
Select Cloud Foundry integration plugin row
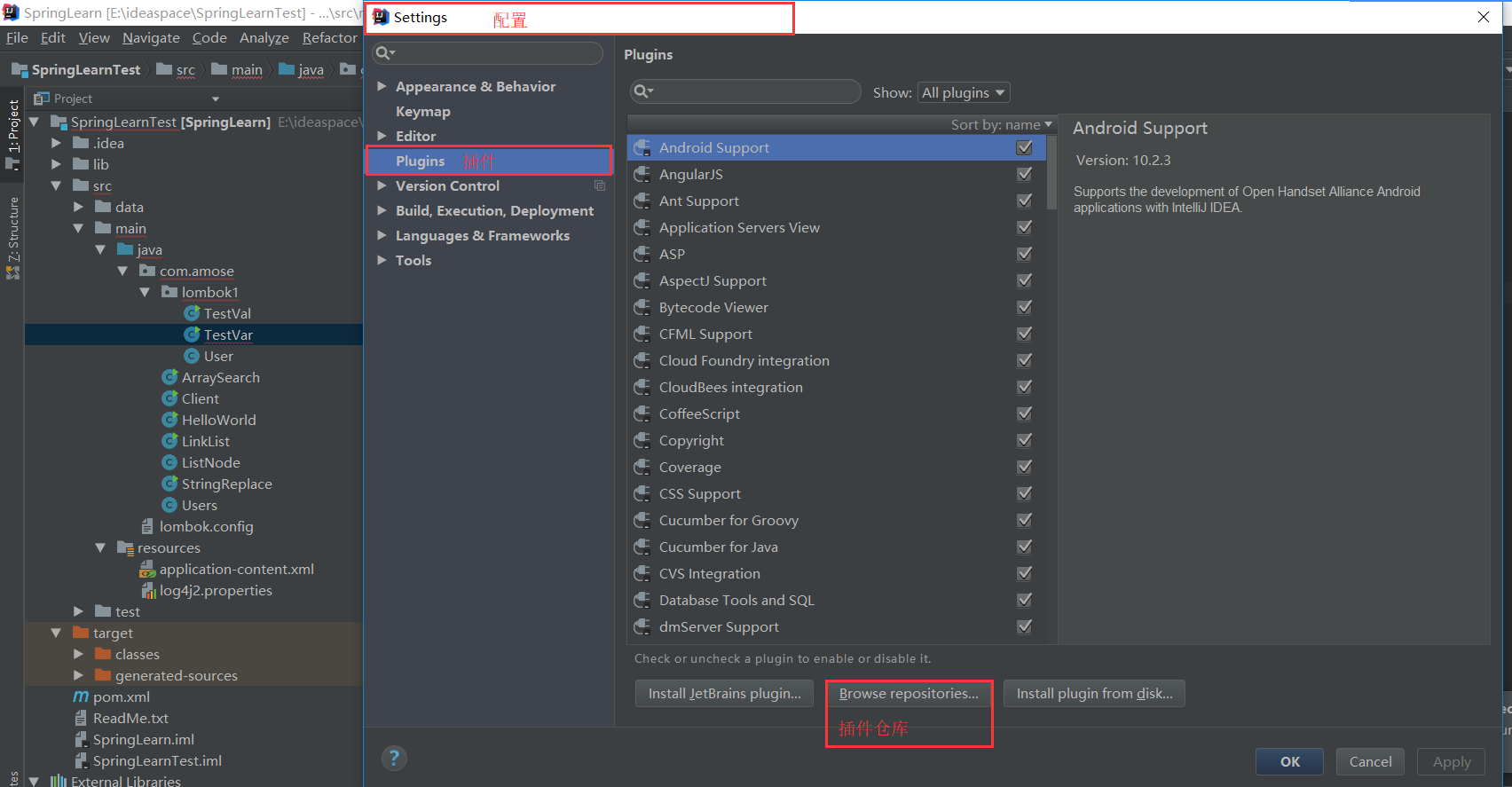pyautogui.click(x=836, y=360)
